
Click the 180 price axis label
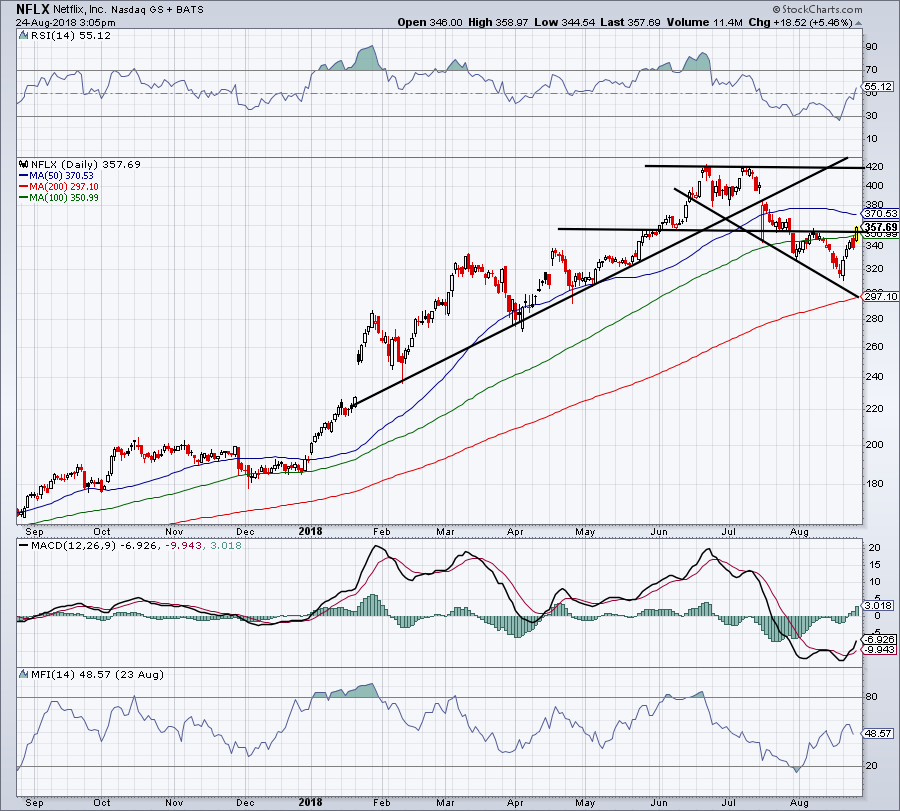pos(875,483)
